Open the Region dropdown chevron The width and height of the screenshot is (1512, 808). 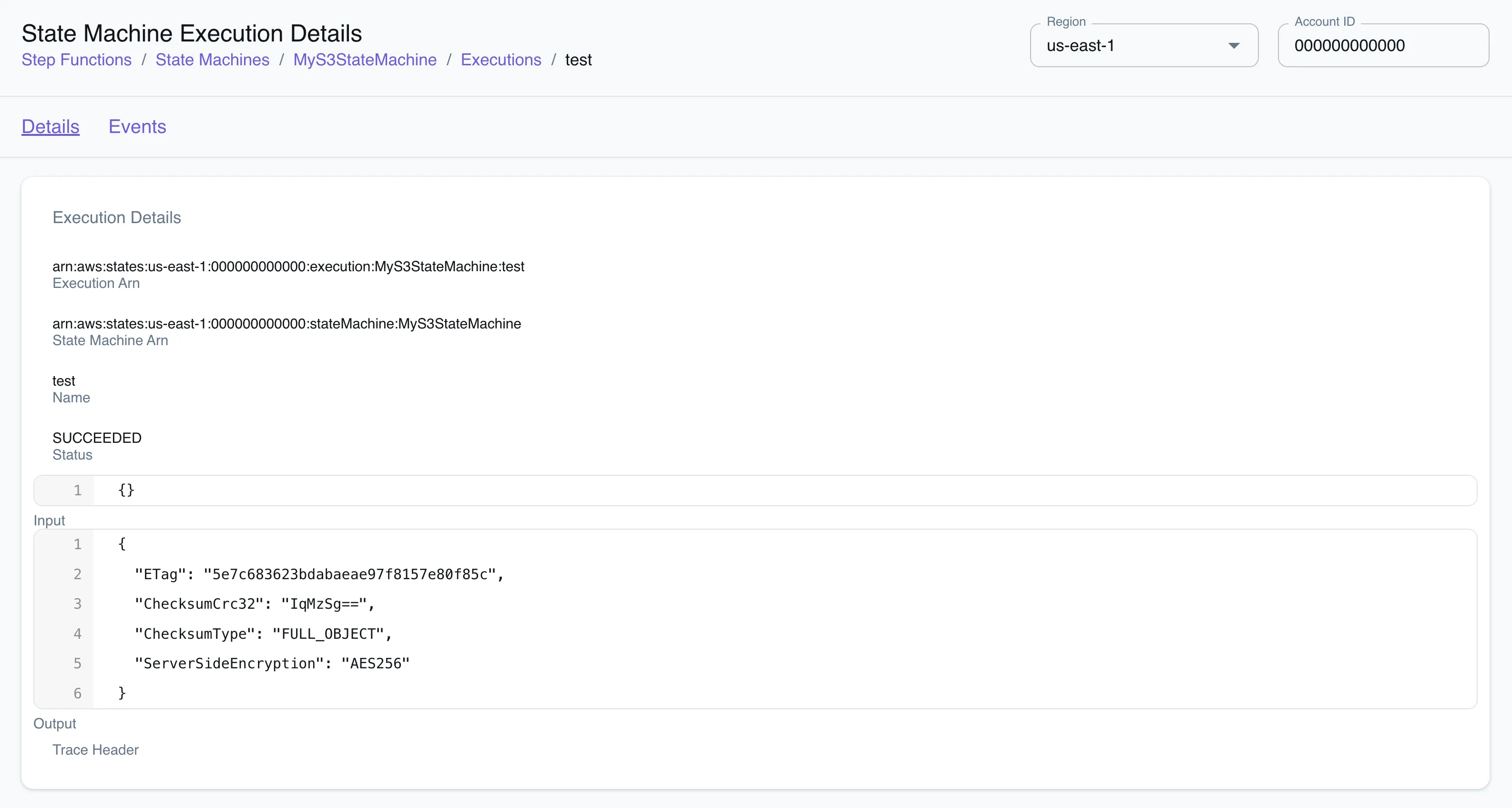coord(1235,45)
